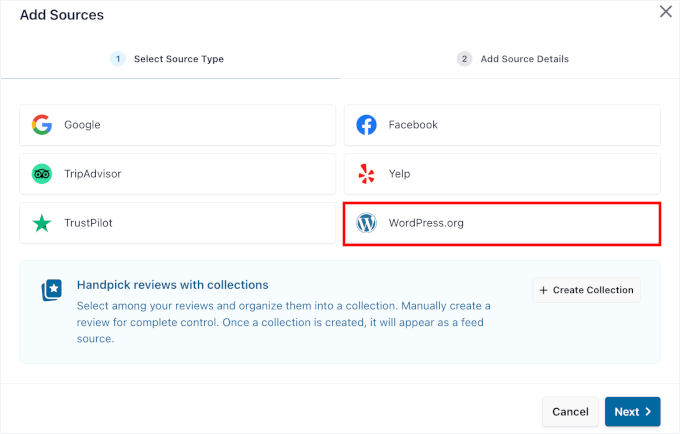Open the Add Source Details step
Screen dimensions: 680x434
513,59
